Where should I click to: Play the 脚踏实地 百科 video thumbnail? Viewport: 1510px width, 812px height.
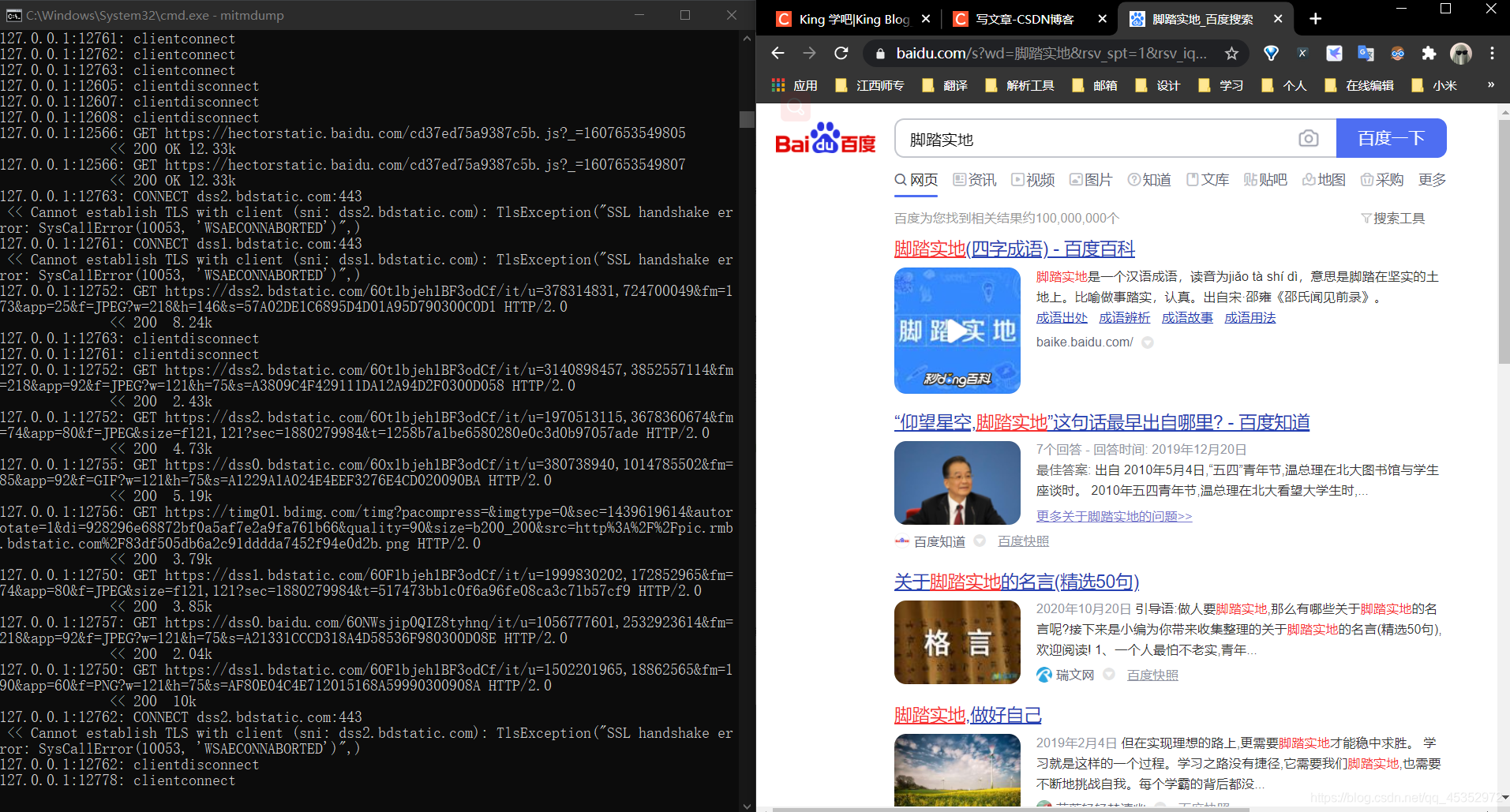point(957,331)
